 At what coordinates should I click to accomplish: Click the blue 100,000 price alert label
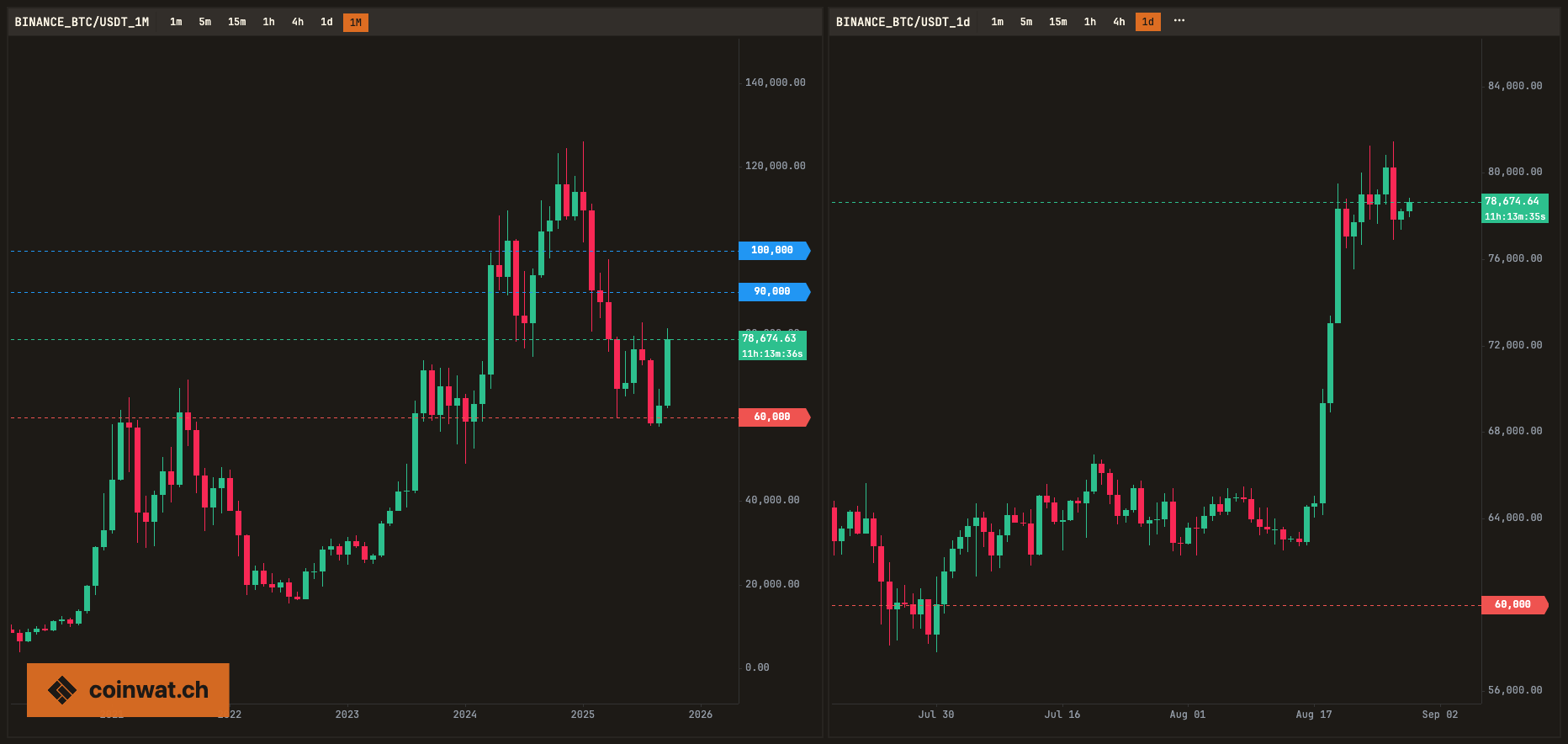pos(774,250)
